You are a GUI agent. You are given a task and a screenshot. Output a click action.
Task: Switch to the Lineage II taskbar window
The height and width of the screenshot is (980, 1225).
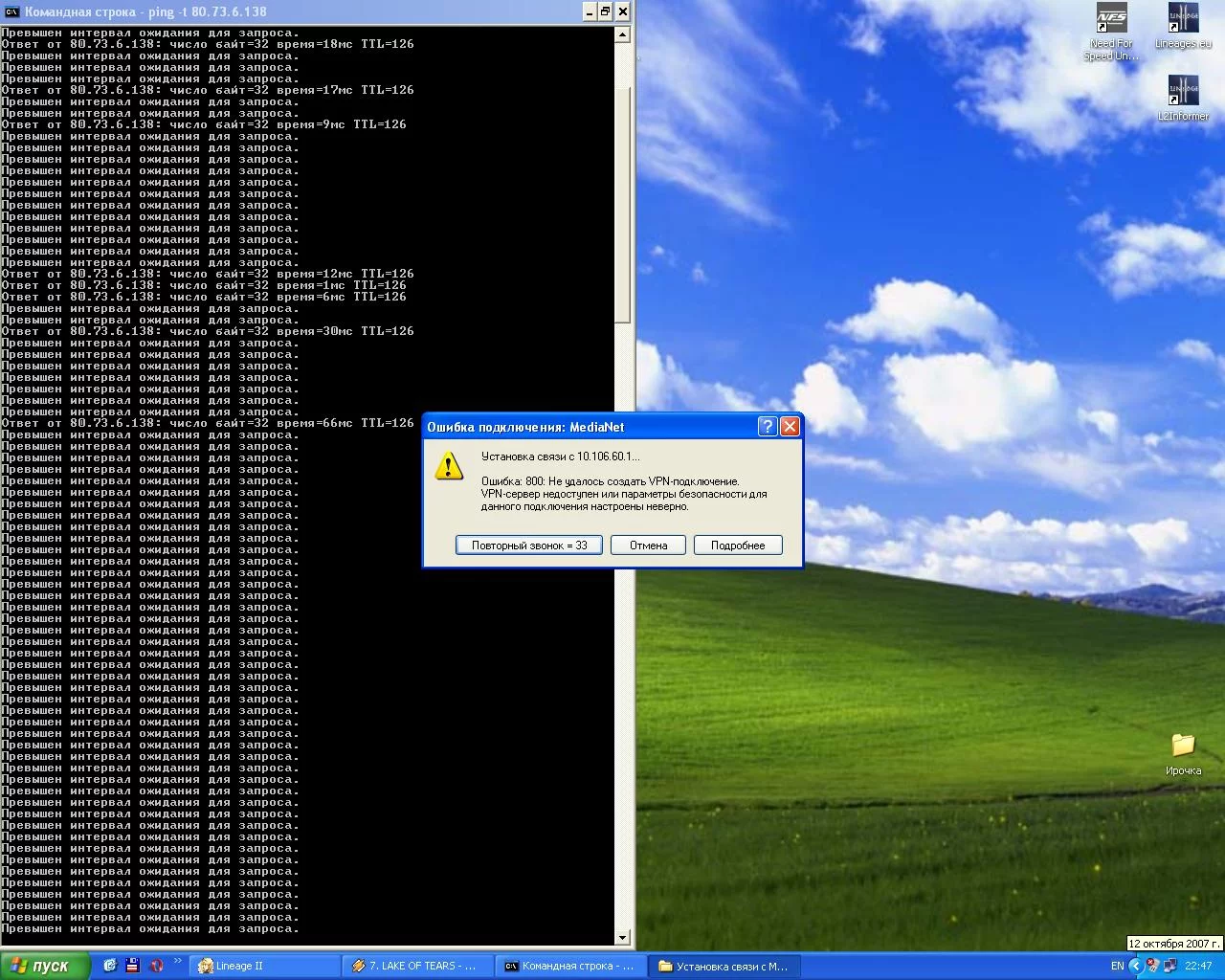(x=265, y=966)
